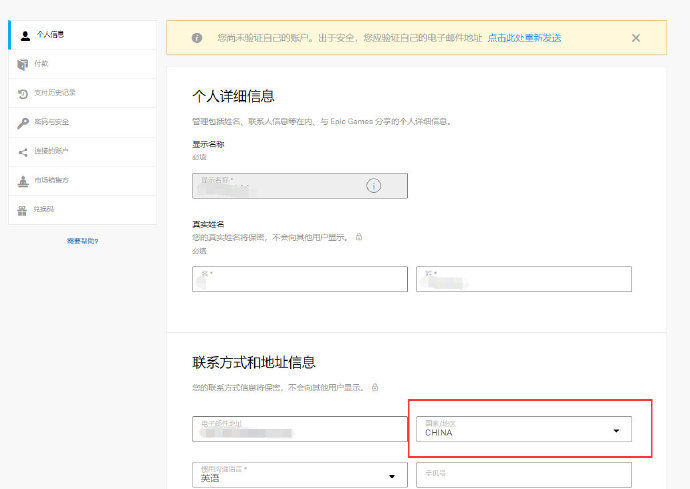Click the 兑换码 redeem code icon
690x489 pixels.
coord(24,210)
